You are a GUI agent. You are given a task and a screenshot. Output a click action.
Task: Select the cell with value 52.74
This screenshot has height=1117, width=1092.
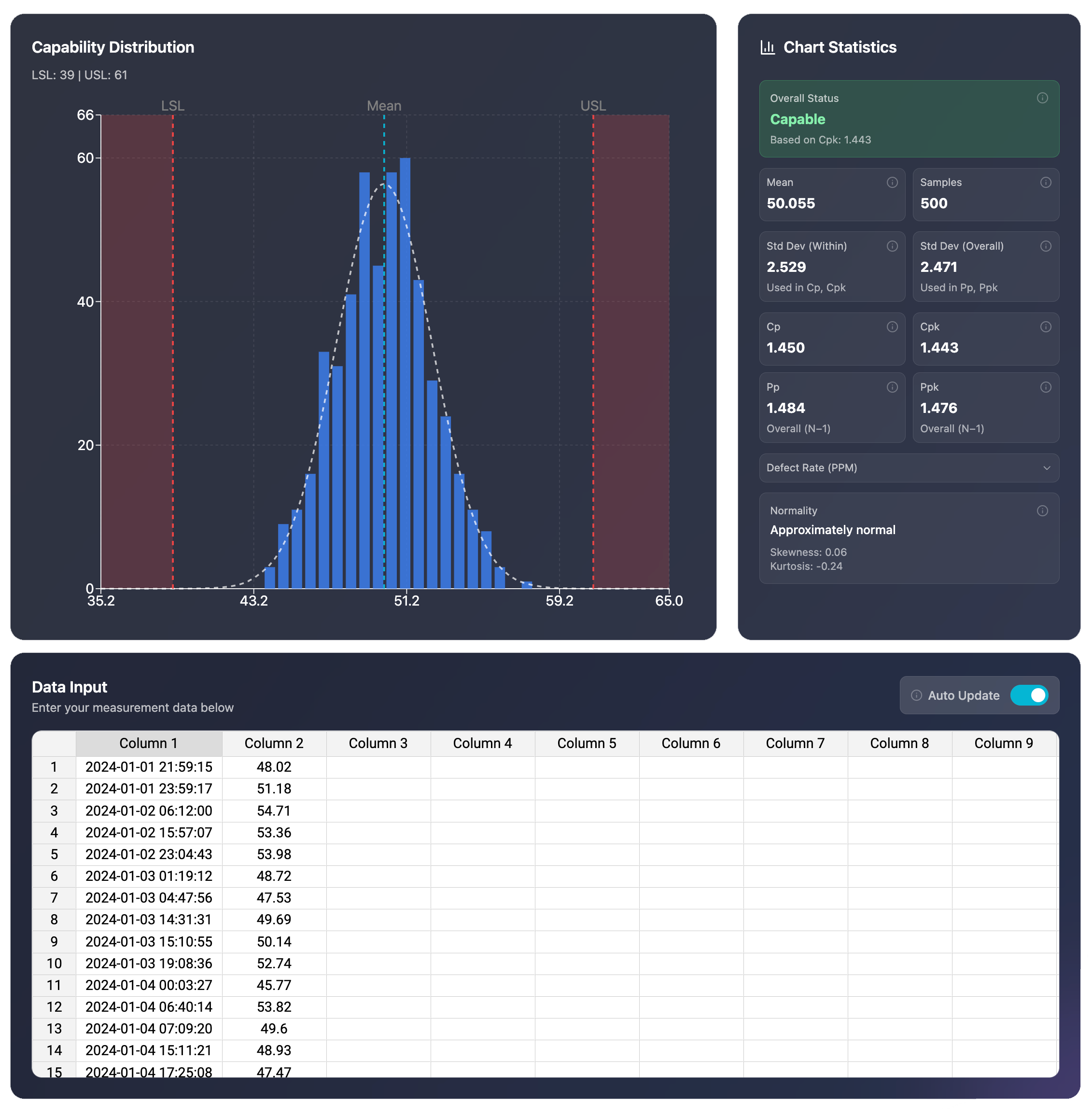pyautogui.click(x=274, y=963)
